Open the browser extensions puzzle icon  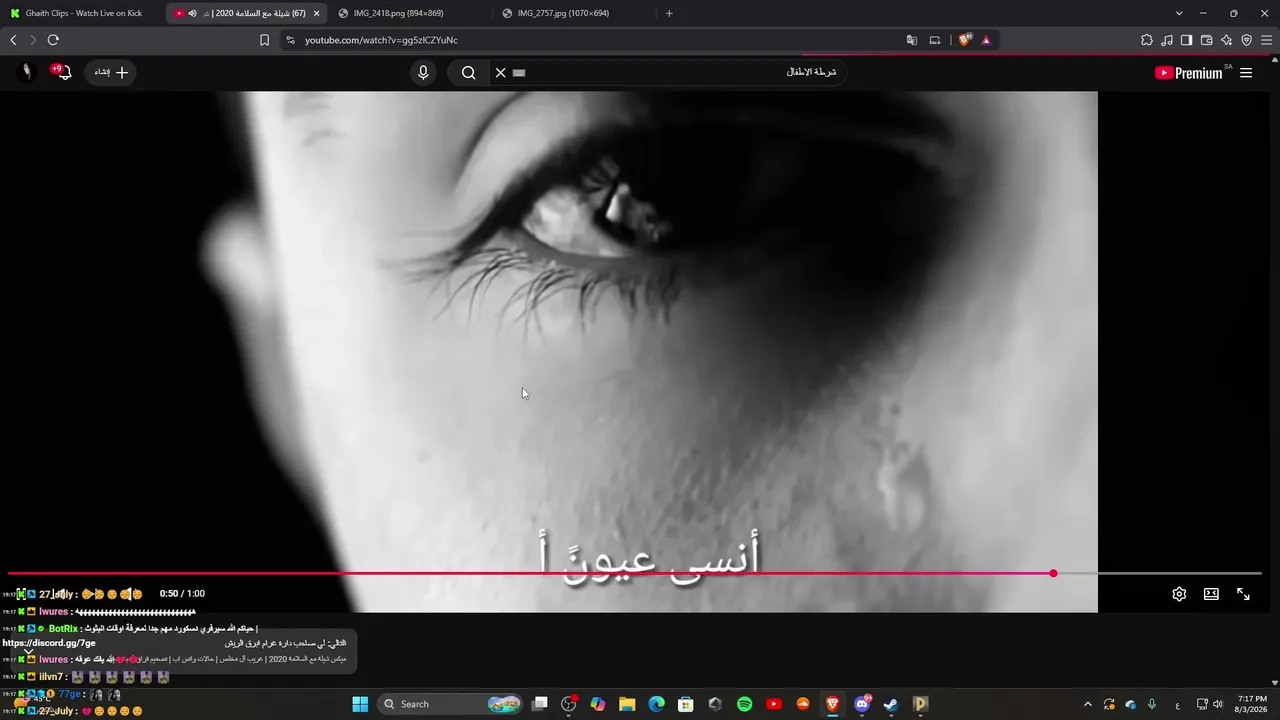pos(1147,40)
